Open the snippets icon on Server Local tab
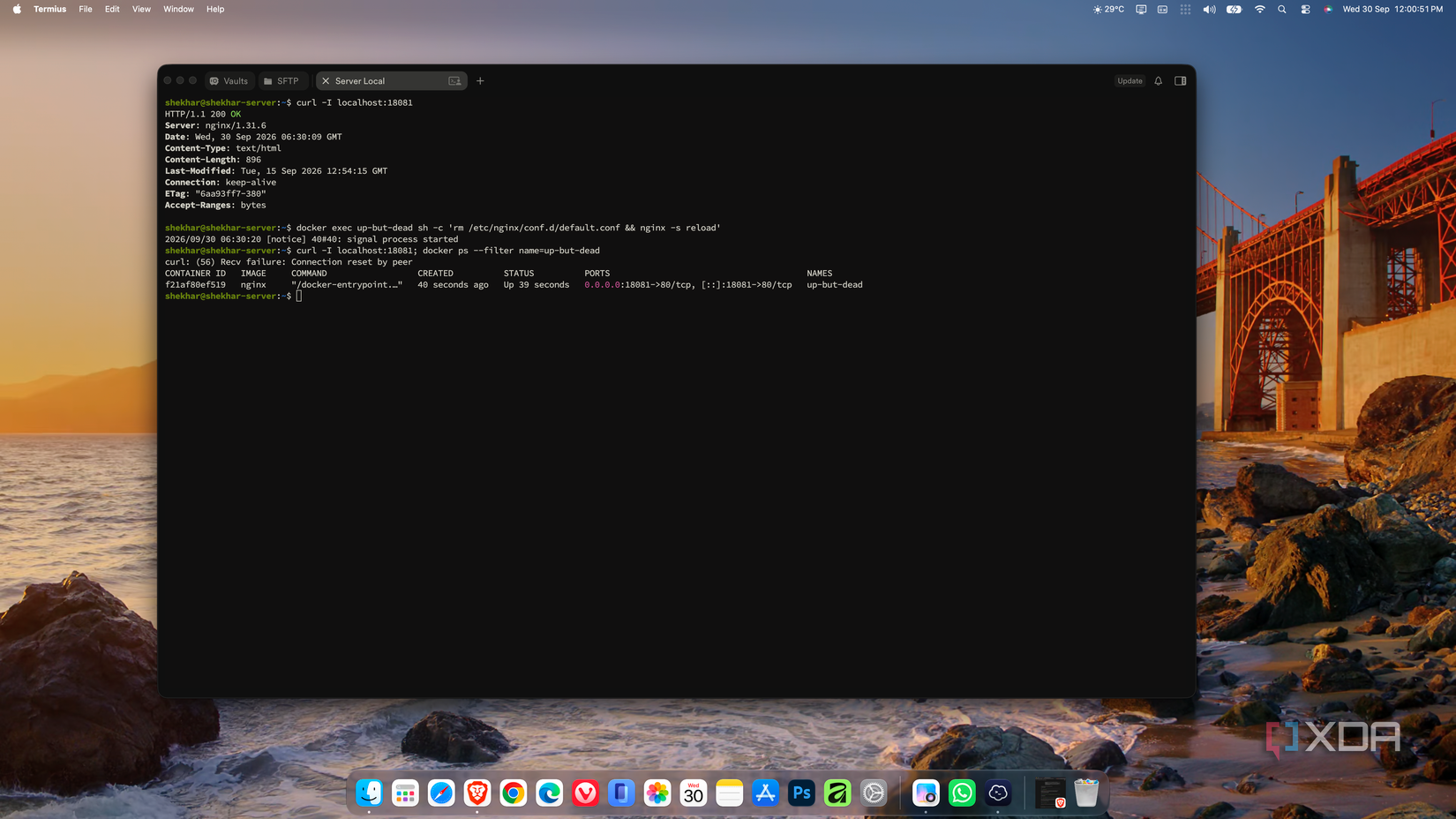Image resolution: width=1456 pixels, height=819 pixels. coord(454,81)
